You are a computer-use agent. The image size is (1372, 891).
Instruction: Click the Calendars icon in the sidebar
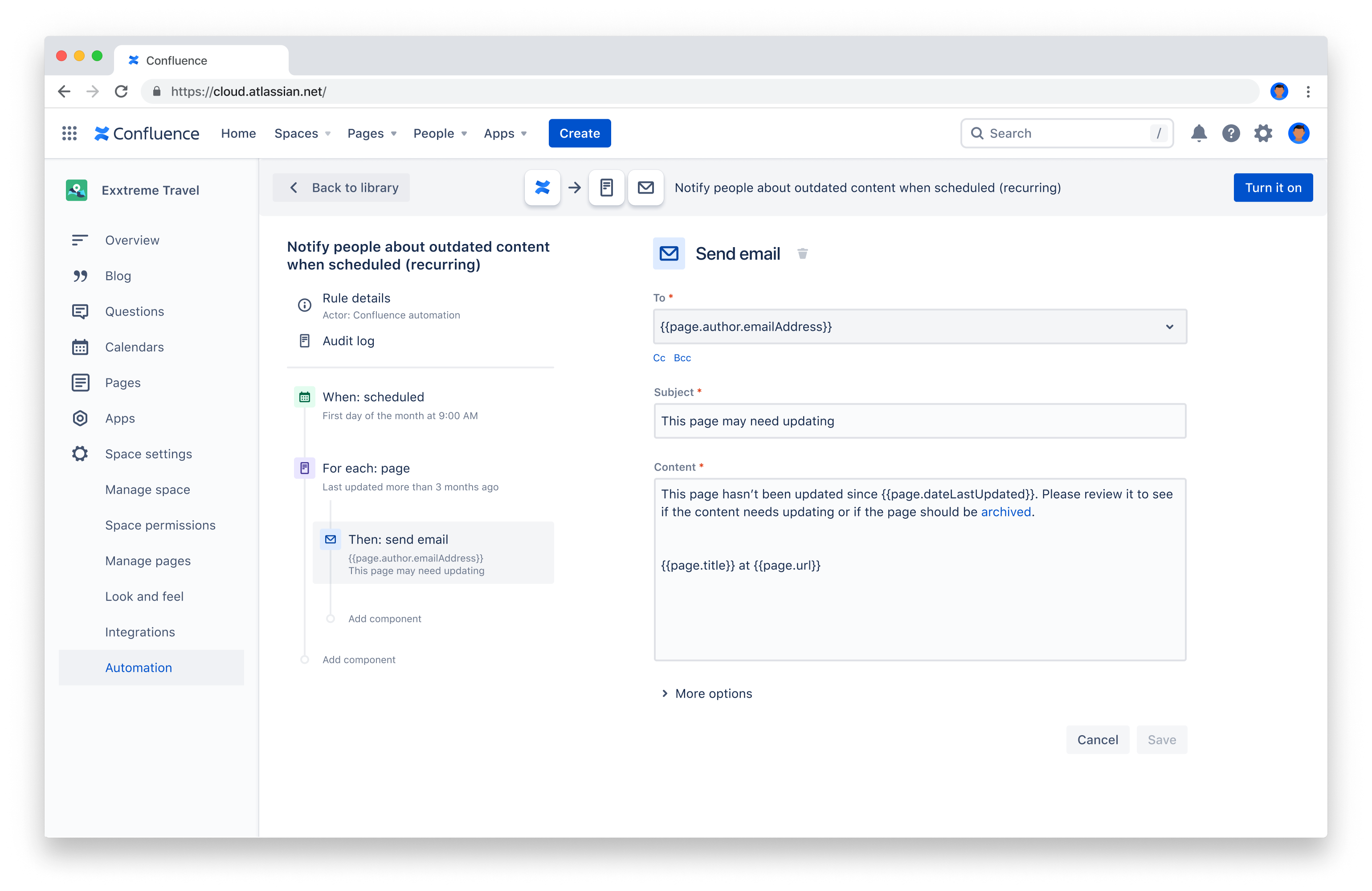[x=80, y=347]
